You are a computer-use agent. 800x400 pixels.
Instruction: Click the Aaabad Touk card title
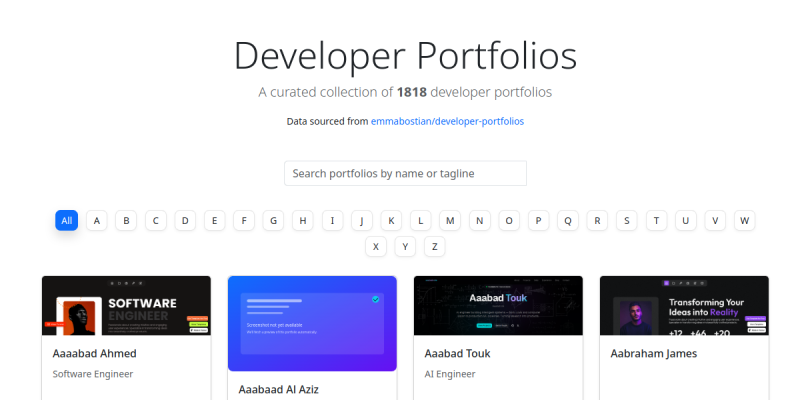coord(457,354)
